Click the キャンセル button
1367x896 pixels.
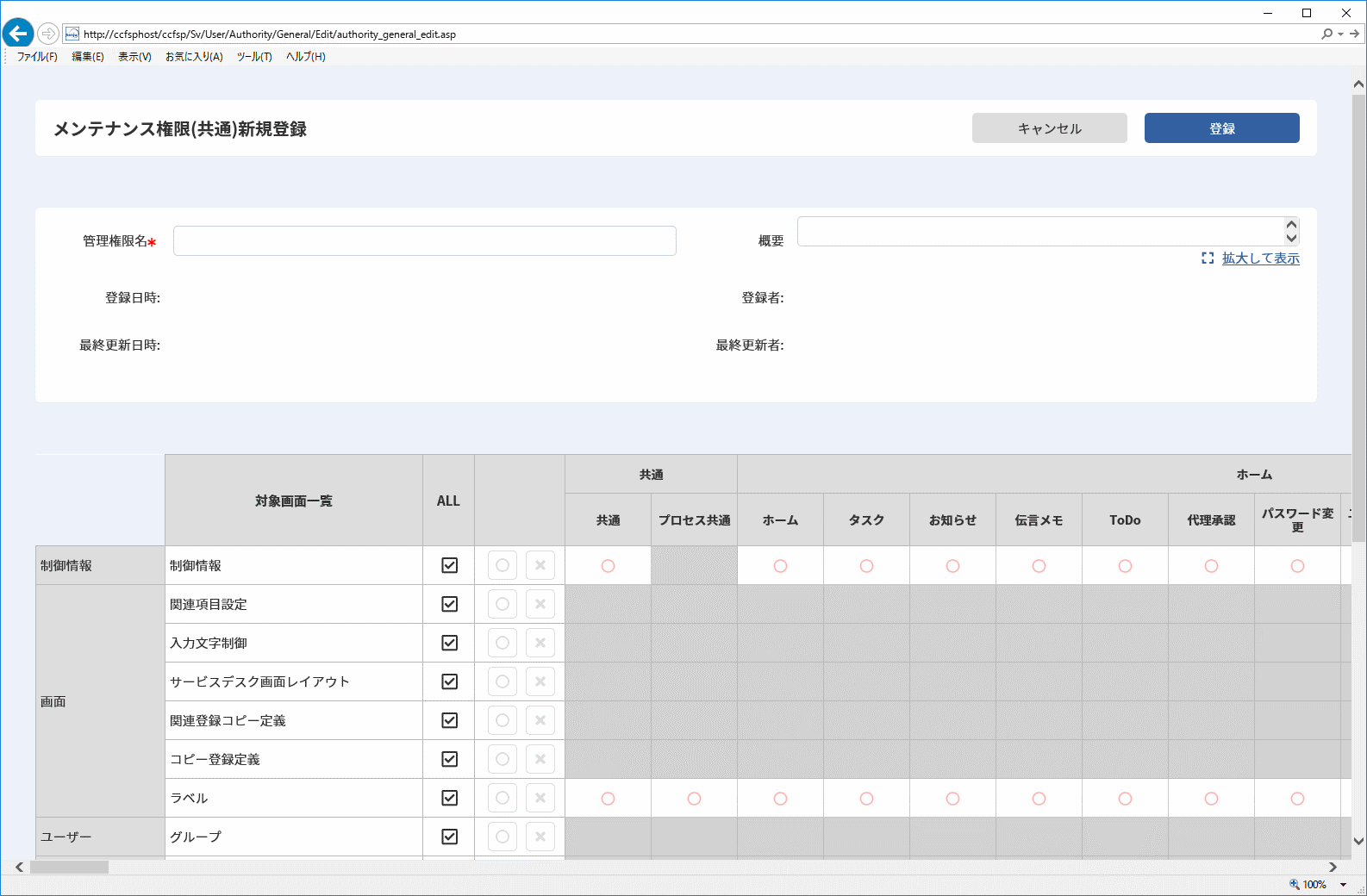[1050, 128]
